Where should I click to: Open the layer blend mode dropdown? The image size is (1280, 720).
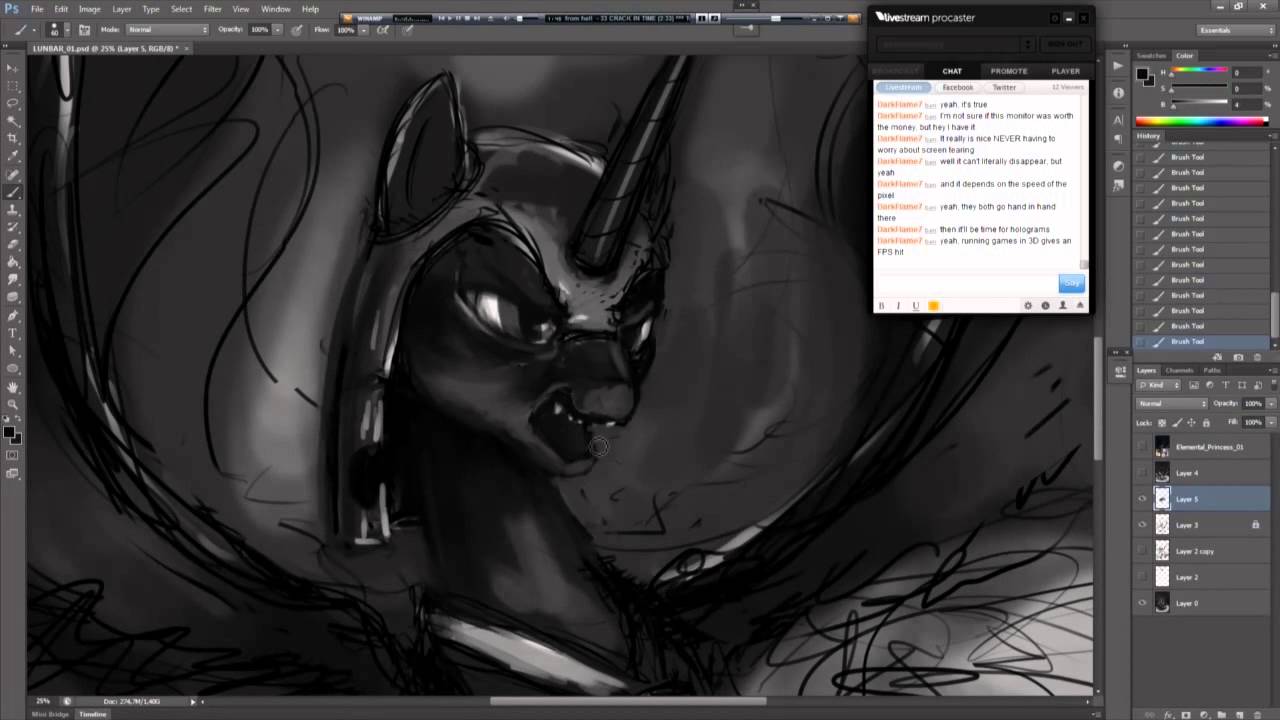click(1172, 403)
